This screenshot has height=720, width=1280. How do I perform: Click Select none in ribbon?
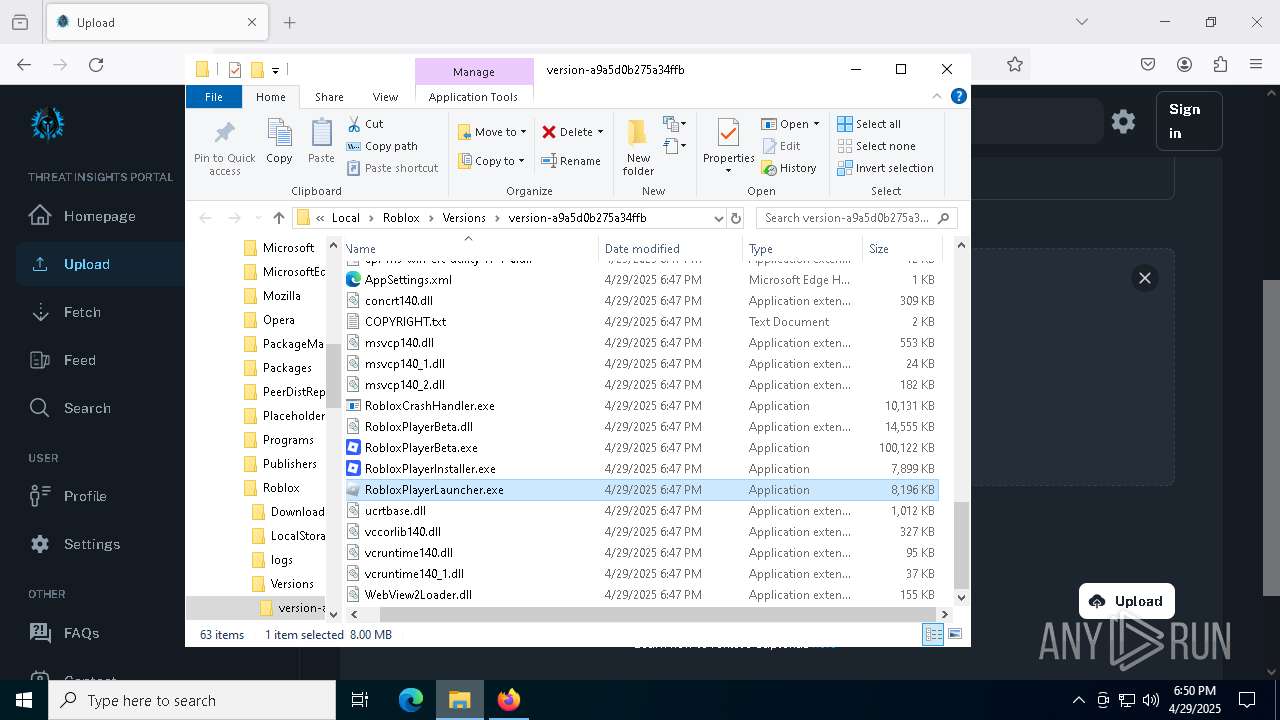click(x=875, y=146)
